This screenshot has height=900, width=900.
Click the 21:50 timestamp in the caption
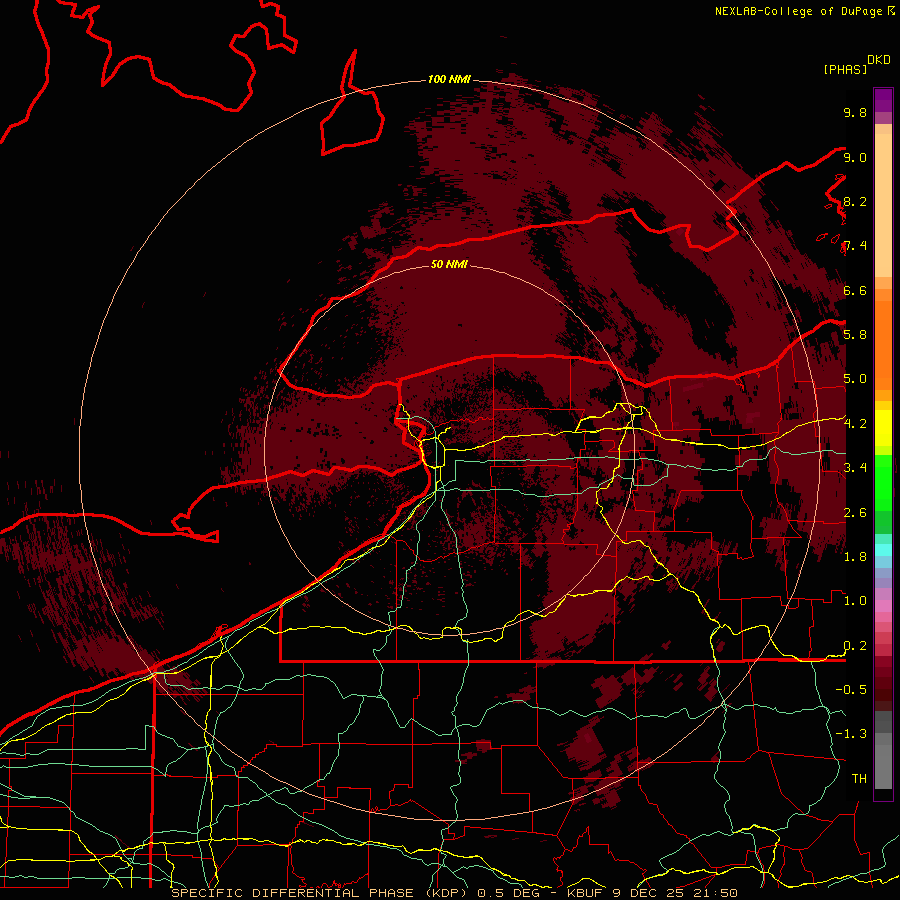click(x=717, y=893)
